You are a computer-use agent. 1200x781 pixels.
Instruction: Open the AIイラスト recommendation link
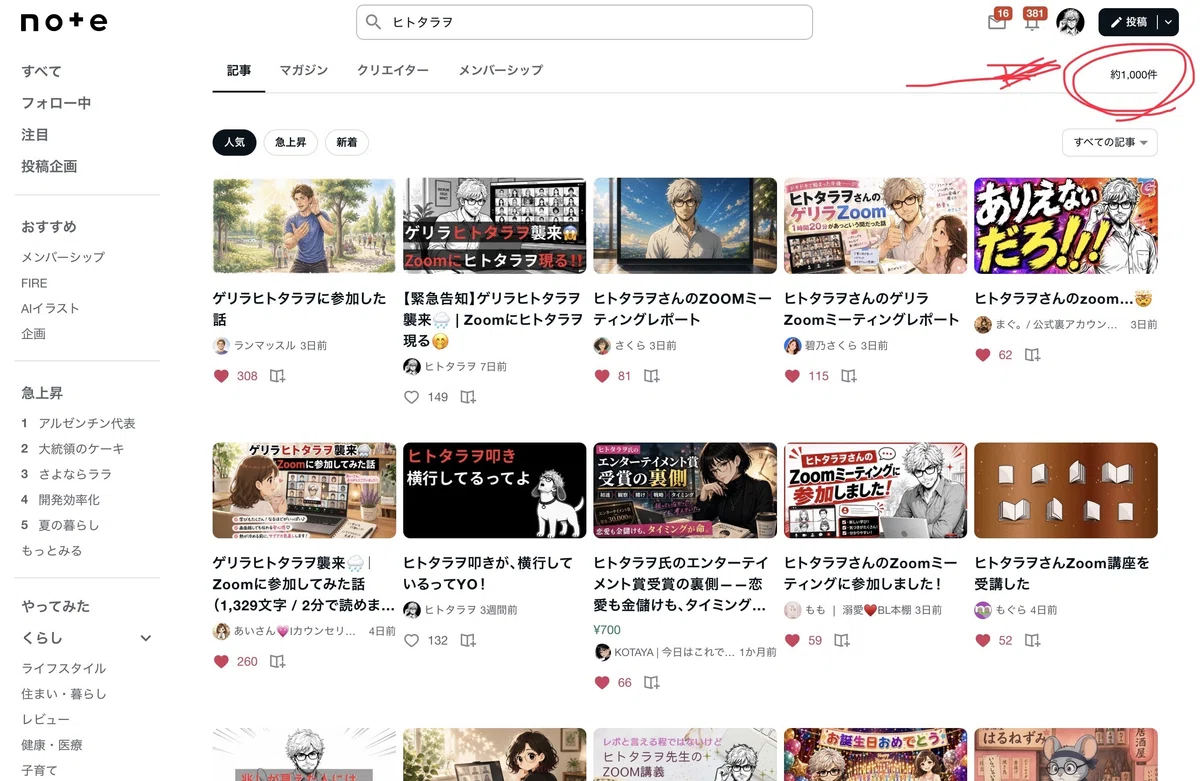click(50, 309)
